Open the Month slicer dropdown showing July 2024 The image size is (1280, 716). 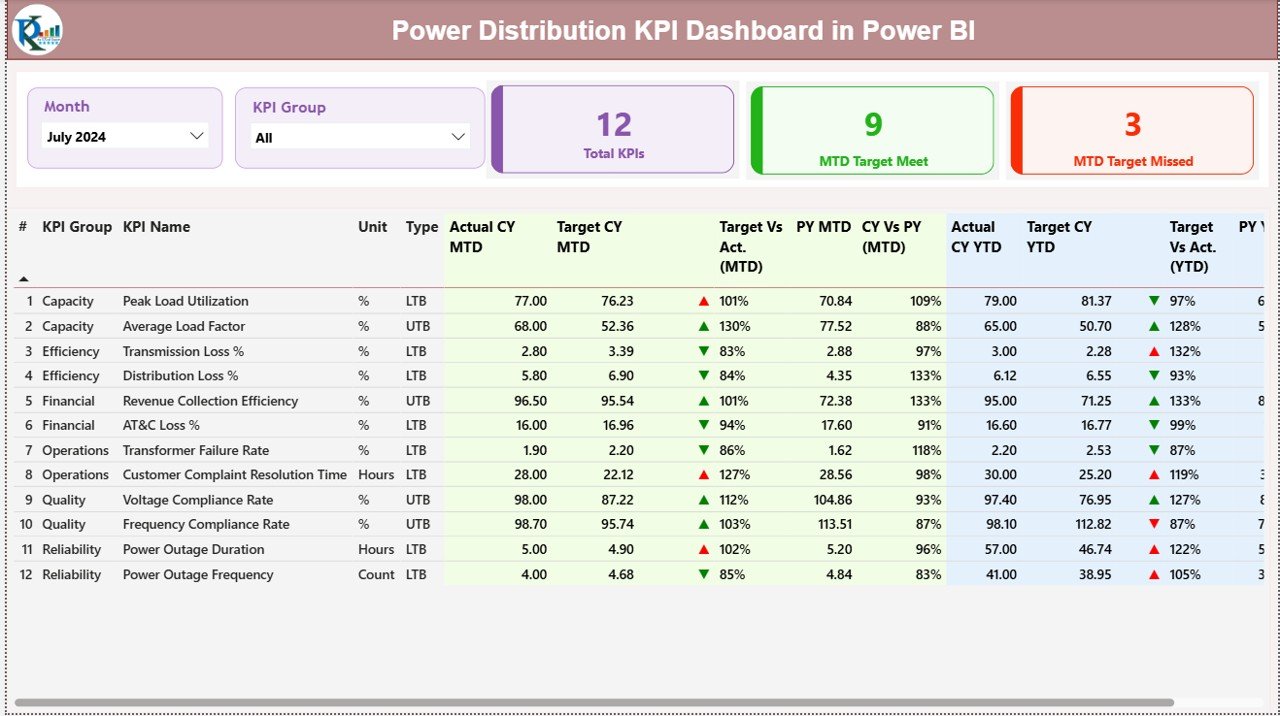coord(123,136)
